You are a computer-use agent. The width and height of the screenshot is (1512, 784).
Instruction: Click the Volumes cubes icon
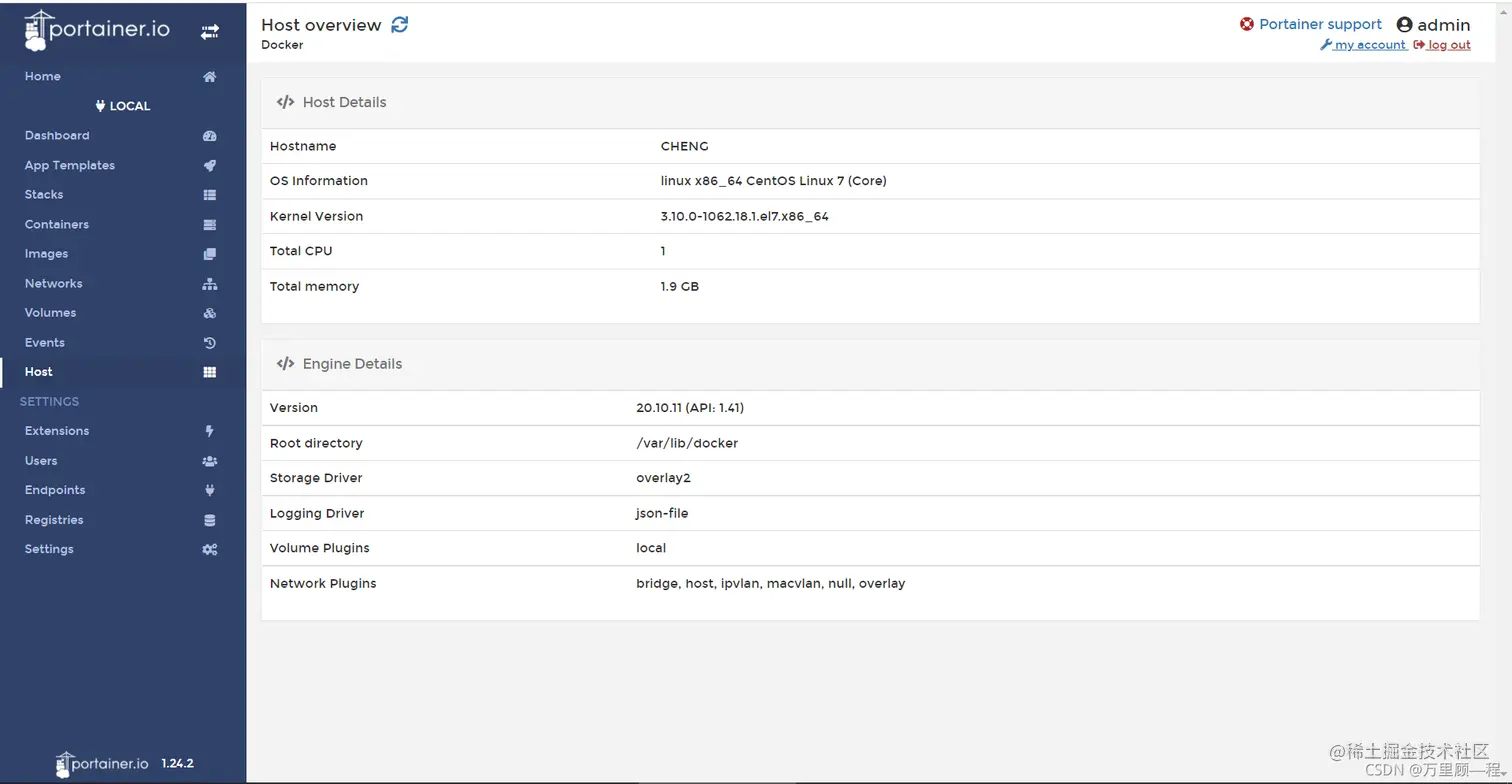coord(209,313)
